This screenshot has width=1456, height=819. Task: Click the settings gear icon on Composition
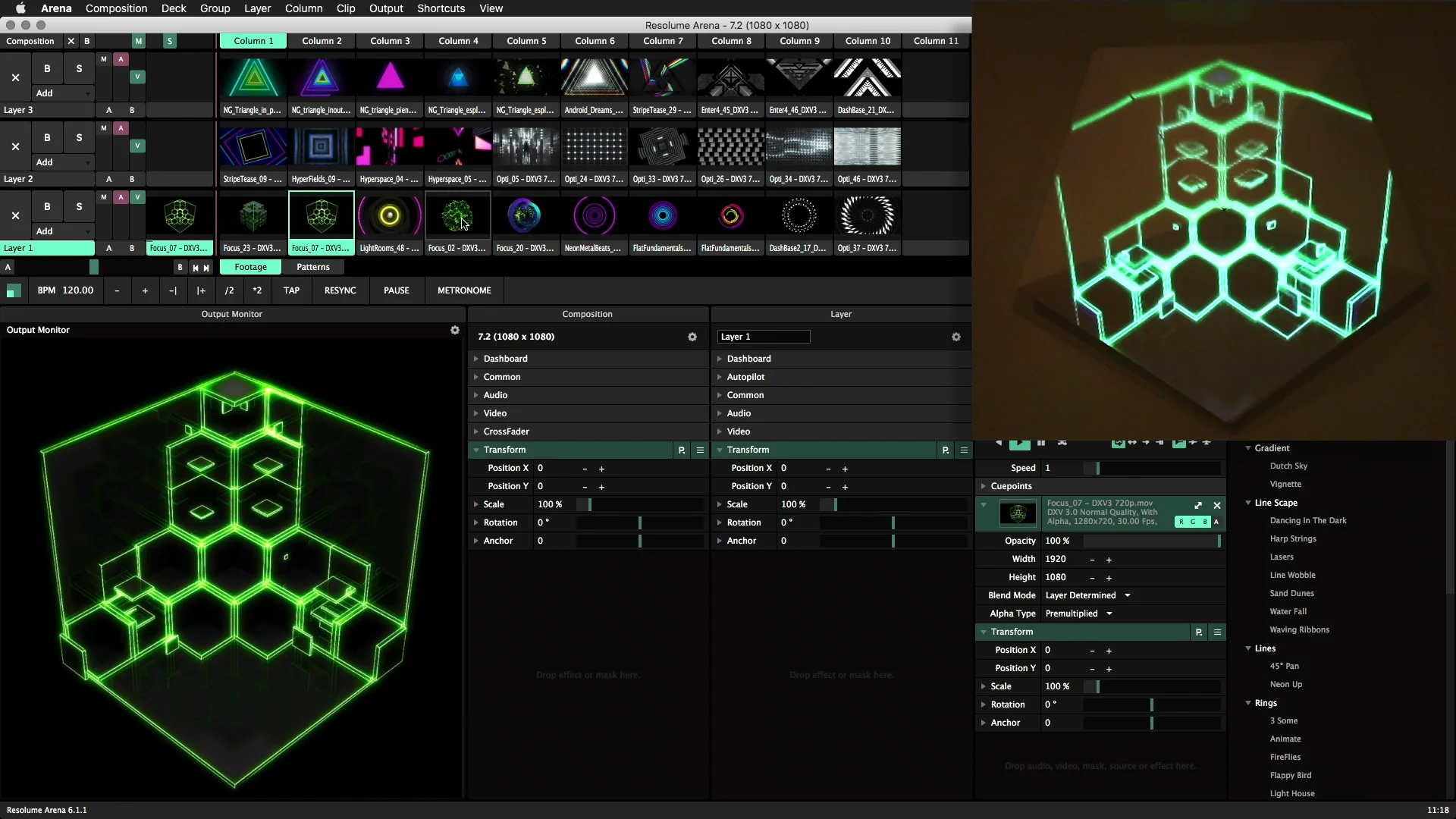[693, 336]
